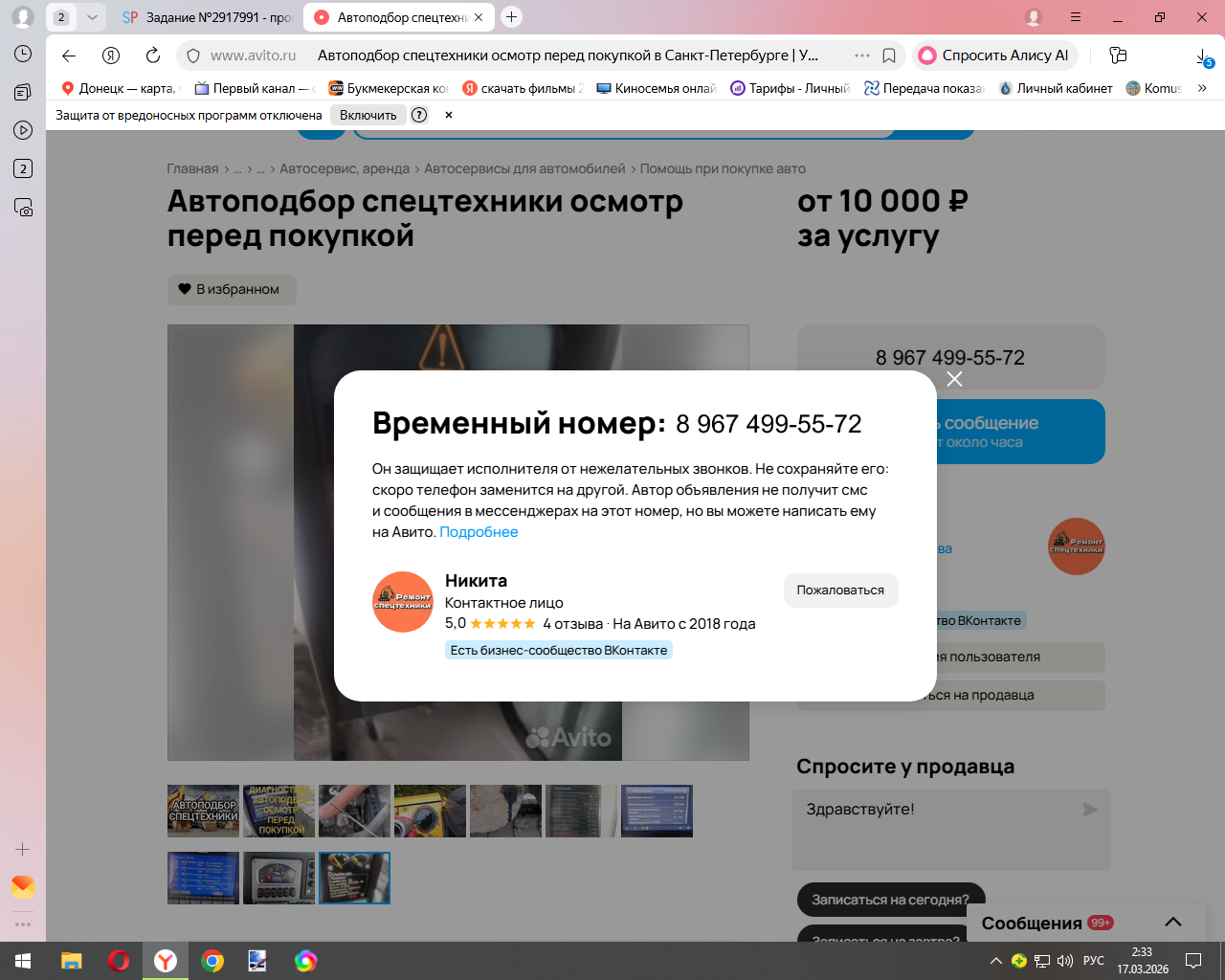Open the Букмекерская bookmark

click(x=389, y=88)
